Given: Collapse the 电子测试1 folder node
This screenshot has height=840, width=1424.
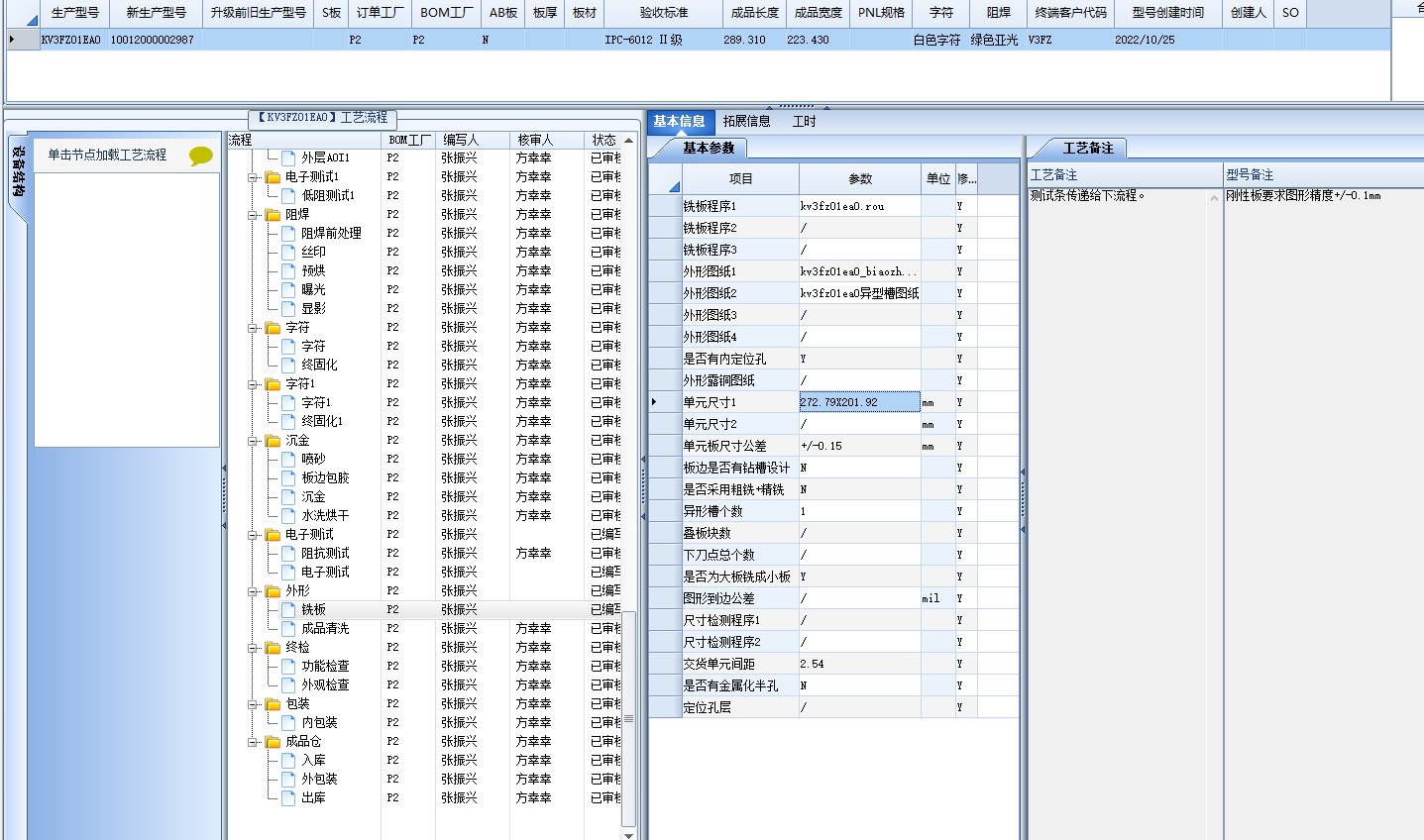Looking at the screenshot, I should coord(254,177).
